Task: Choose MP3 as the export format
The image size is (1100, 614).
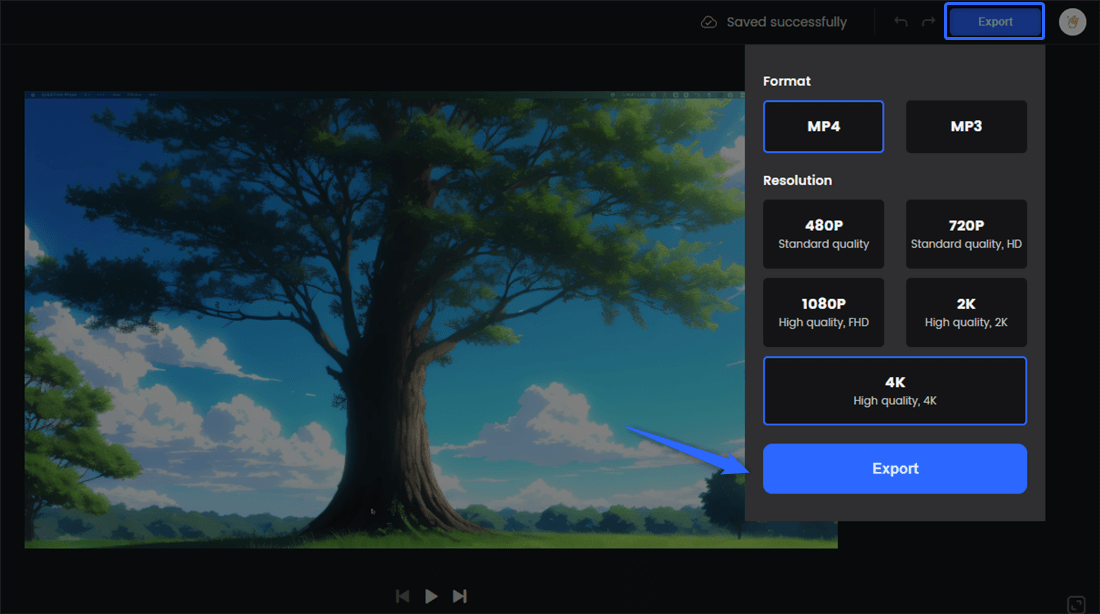Action: tap(966, 127)
